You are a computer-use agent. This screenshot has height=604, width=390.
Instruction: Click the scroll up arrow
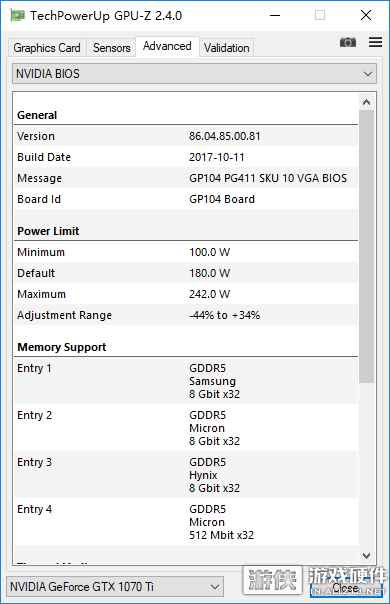[x=366, y=102]
